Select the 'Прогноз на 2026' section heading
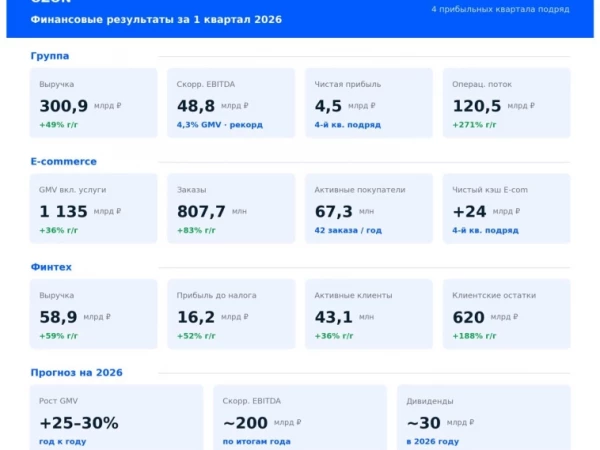Screen dimensions: 600x450 point(77,373)
